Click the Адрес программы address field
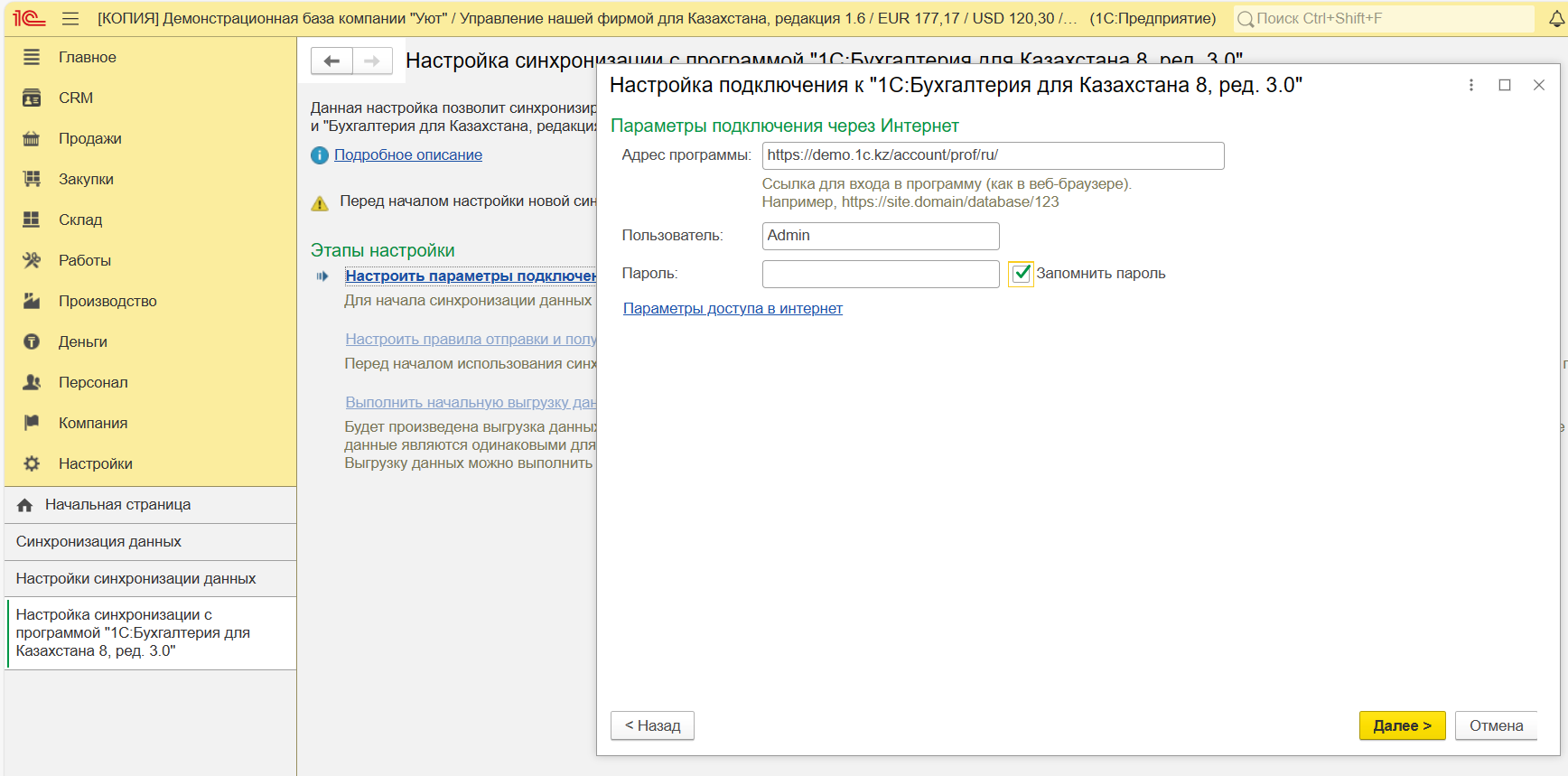This screenshot has width=1568, height=776. (x=992, y=155)
